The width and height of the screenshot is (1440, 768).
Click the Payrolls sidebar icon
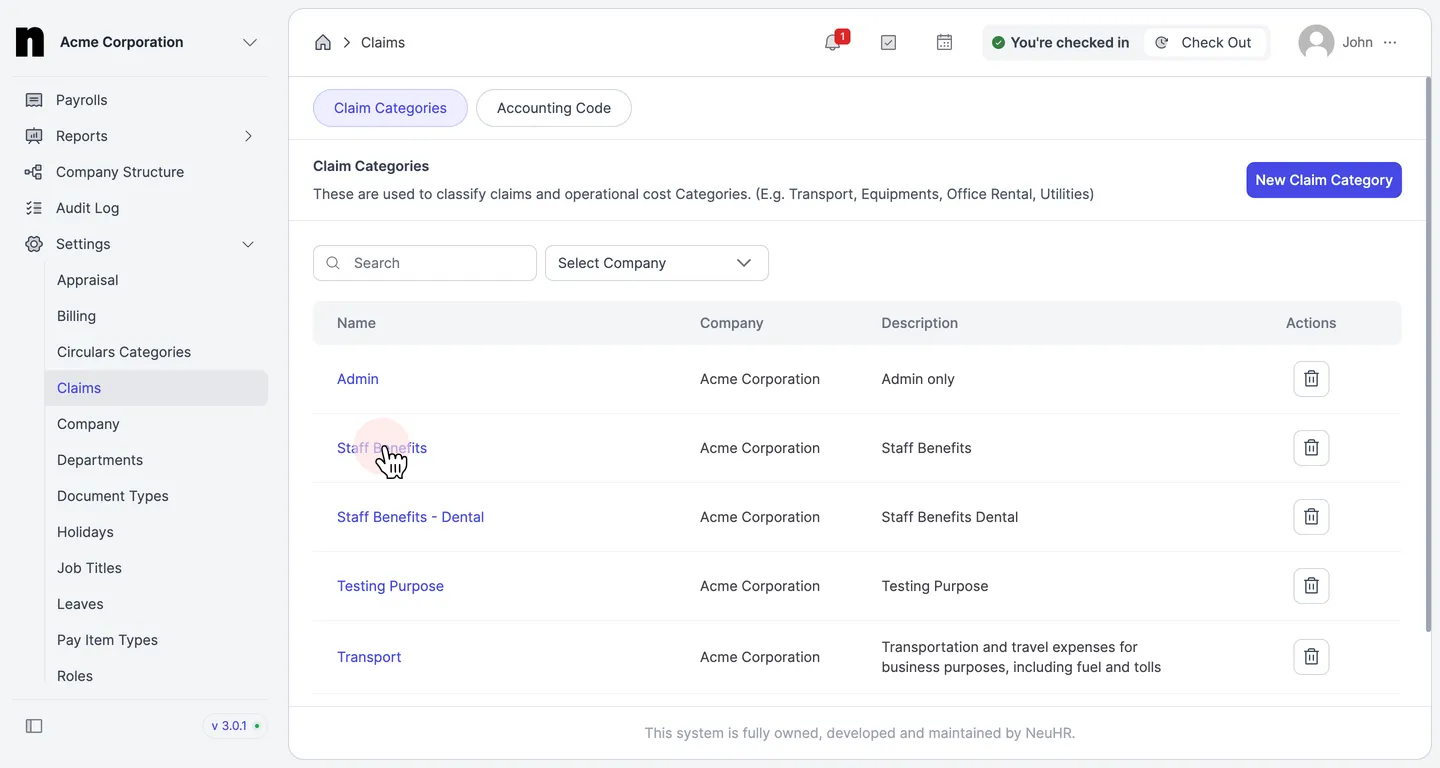(x=34, y=100)
